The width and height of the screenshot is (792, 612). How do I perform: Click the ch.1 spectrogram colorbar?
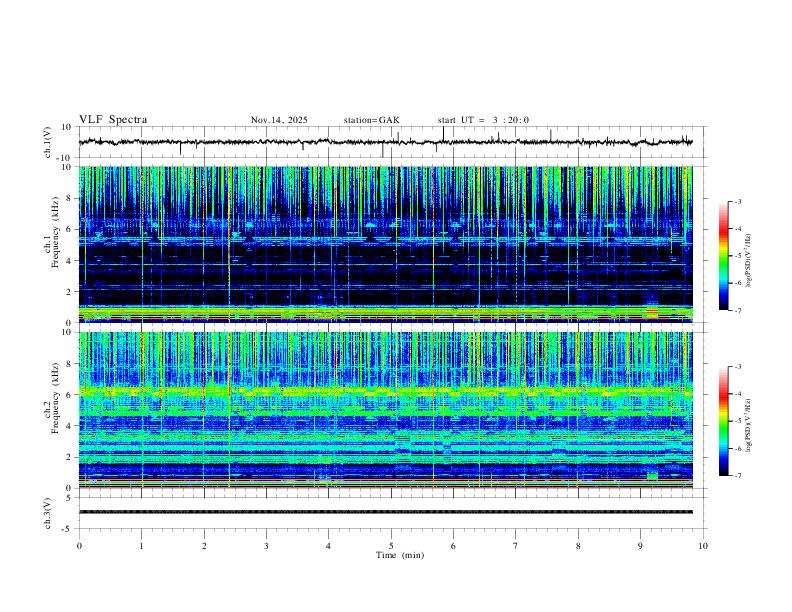tap(724, 256)
